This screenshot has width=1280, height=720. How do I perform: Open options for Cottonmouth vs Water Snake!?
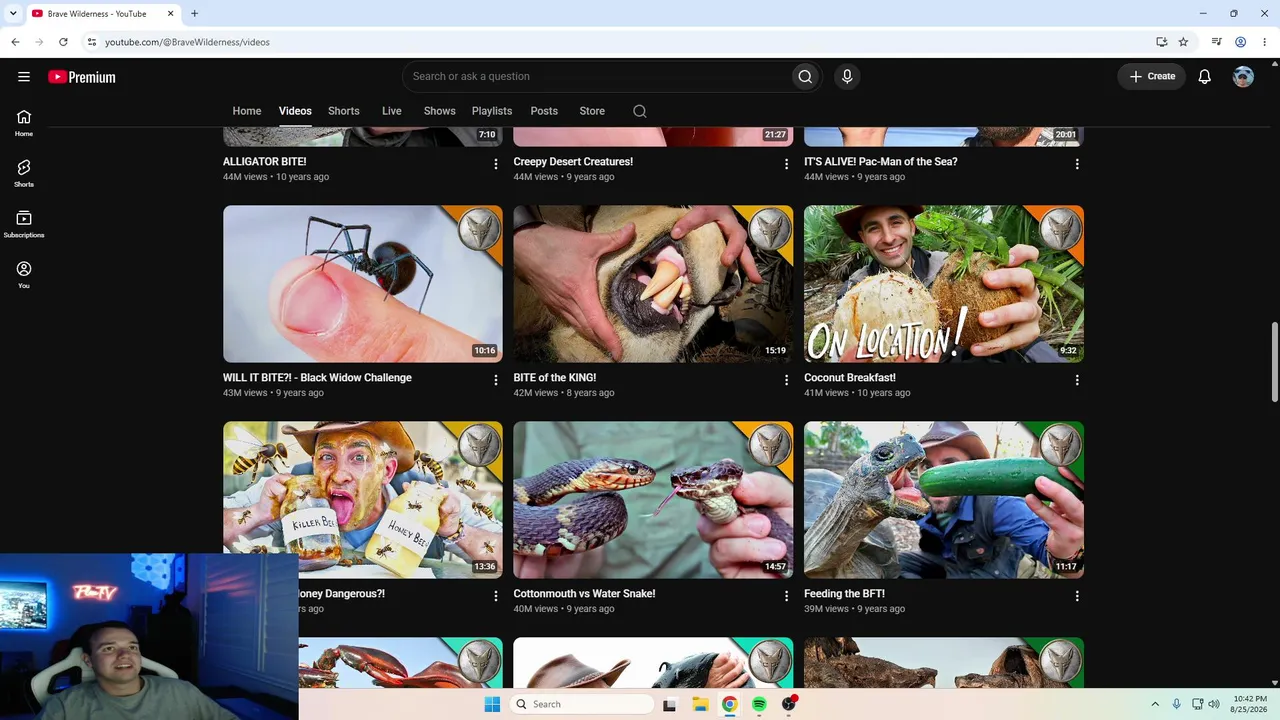(x=786, y=596)
